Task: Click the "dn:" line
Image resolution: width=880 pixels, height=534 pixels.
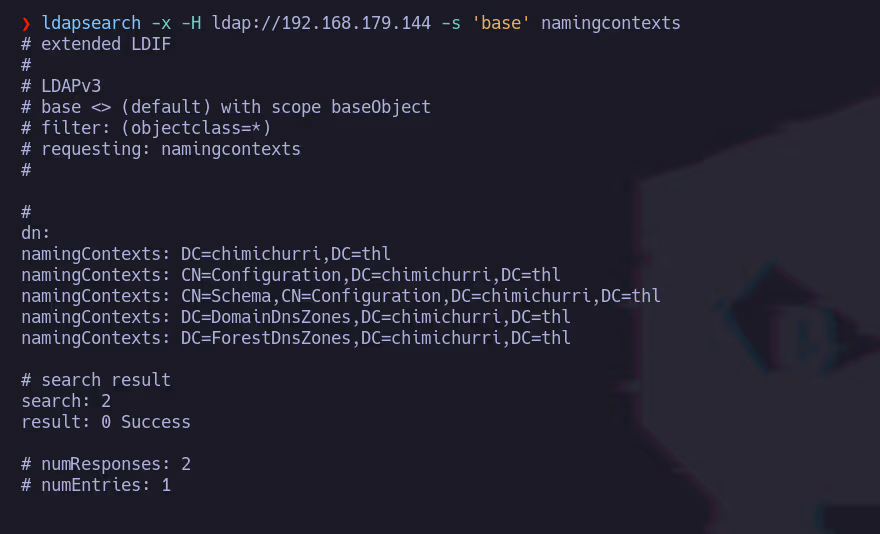Action: [36, 233]
